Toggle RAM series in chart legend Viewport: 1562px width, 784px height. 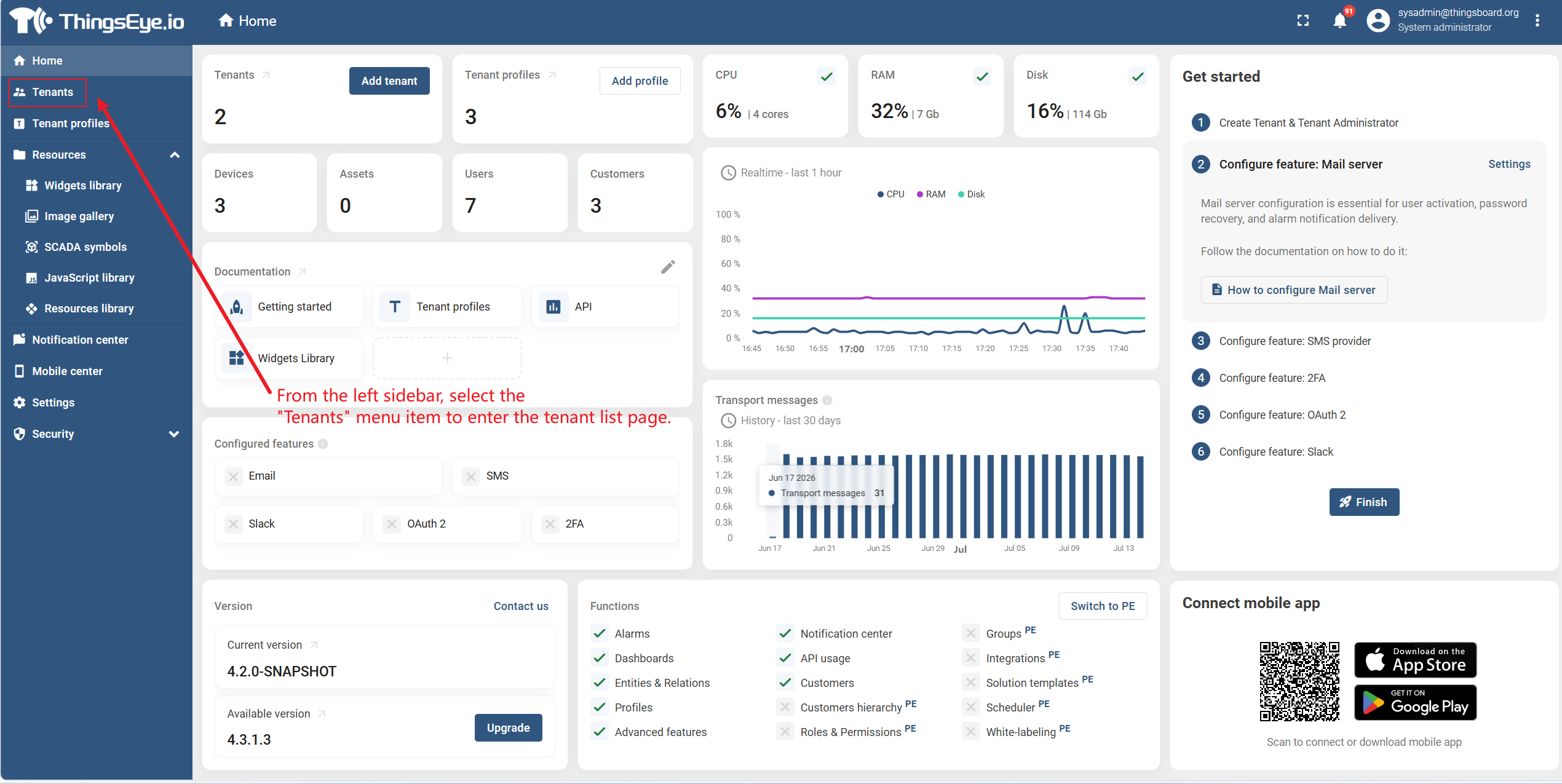point(931,194)
